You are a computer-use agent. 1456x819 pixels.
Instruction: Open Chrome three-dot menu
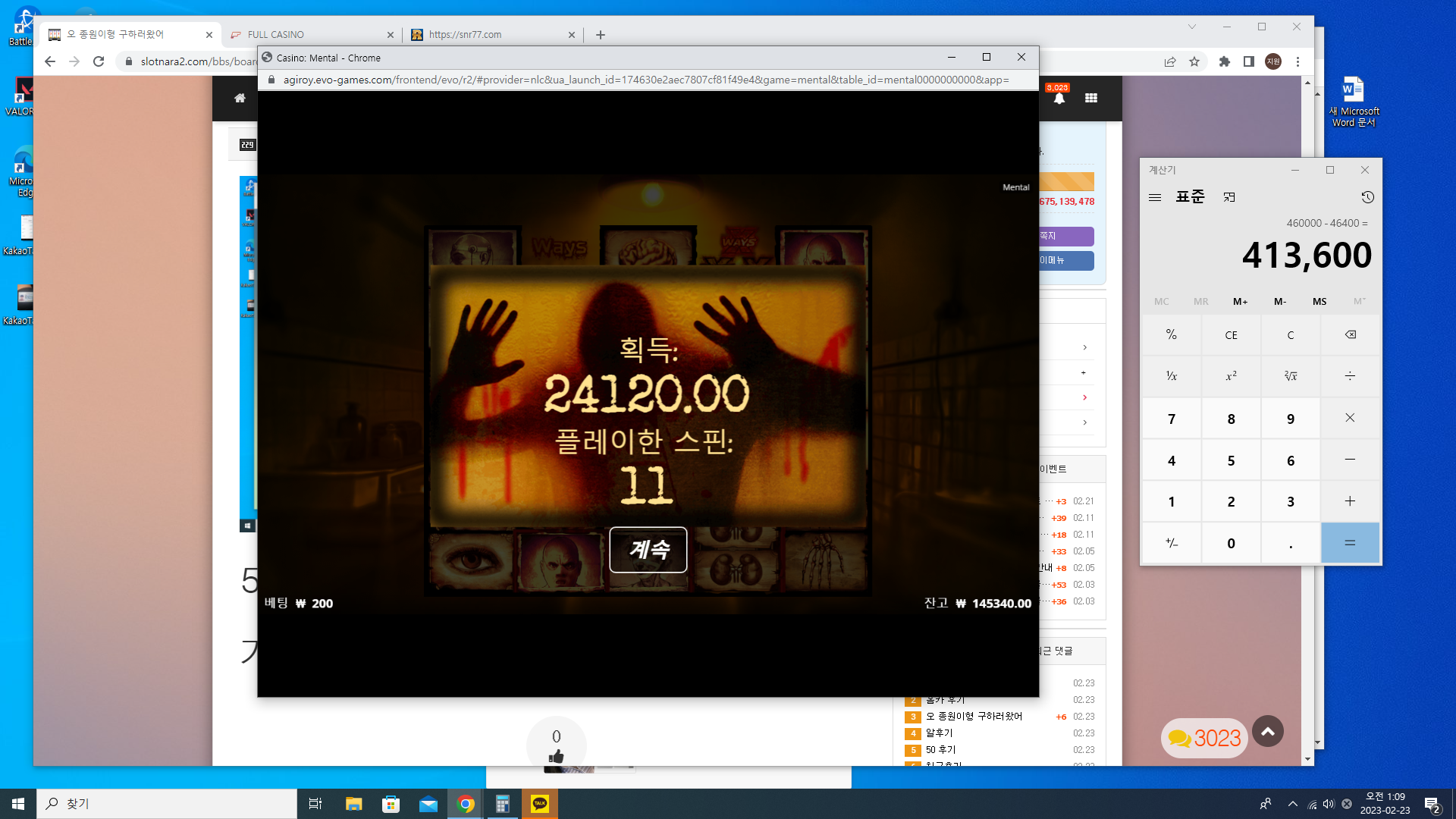(x=1298, y=61)
